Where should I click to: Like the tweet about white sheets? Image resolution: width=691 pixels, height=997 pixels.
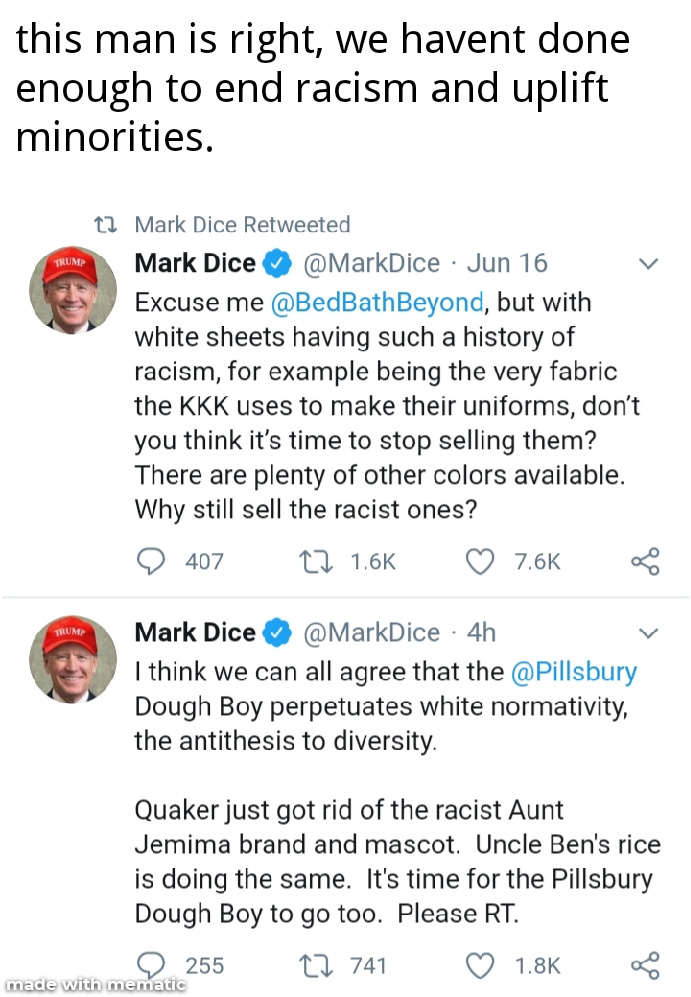point(481,562)
